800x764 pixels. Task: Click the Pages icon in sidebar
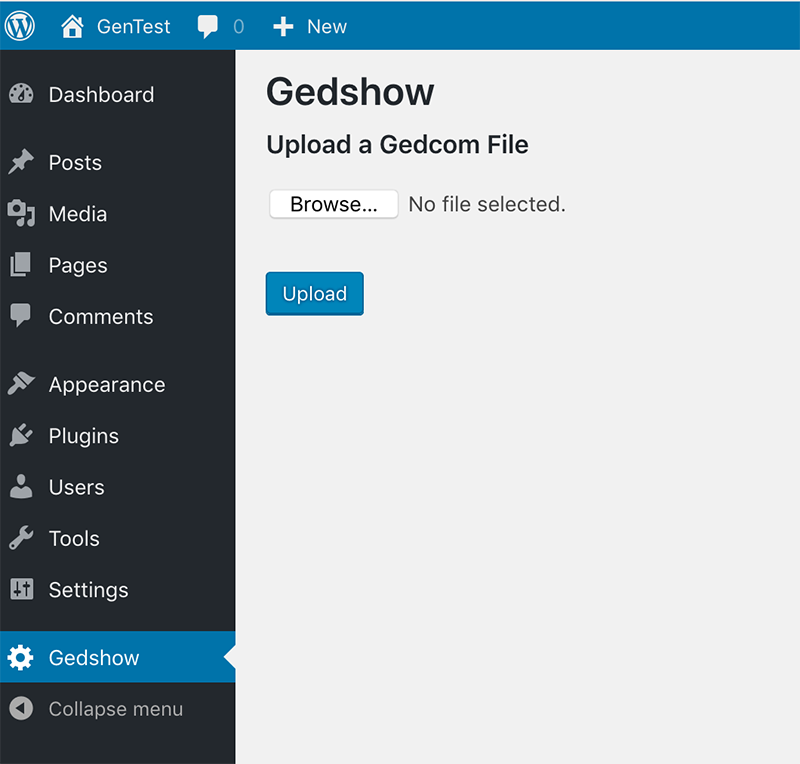pos(21,265)
